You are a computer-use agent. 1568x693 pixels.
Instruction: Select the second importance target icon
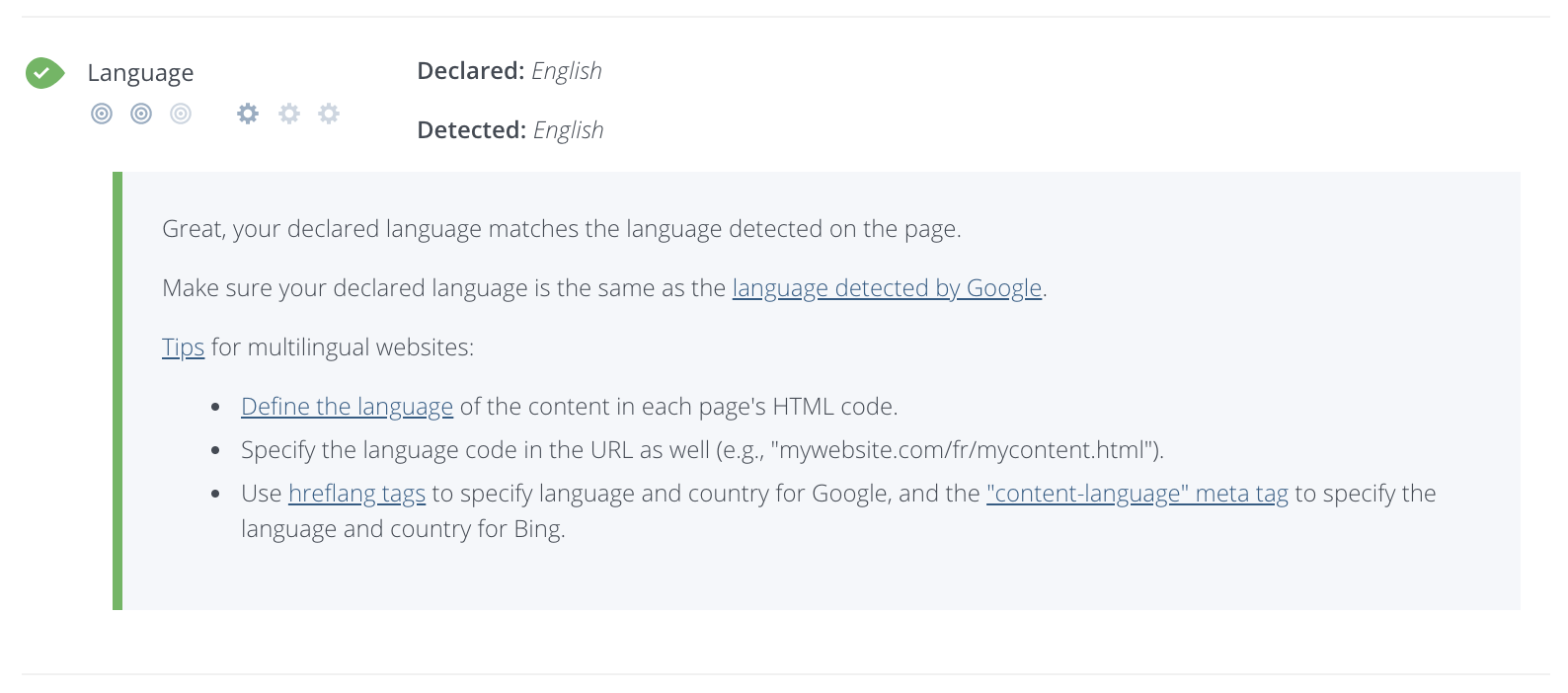click(x=141, y=114)
